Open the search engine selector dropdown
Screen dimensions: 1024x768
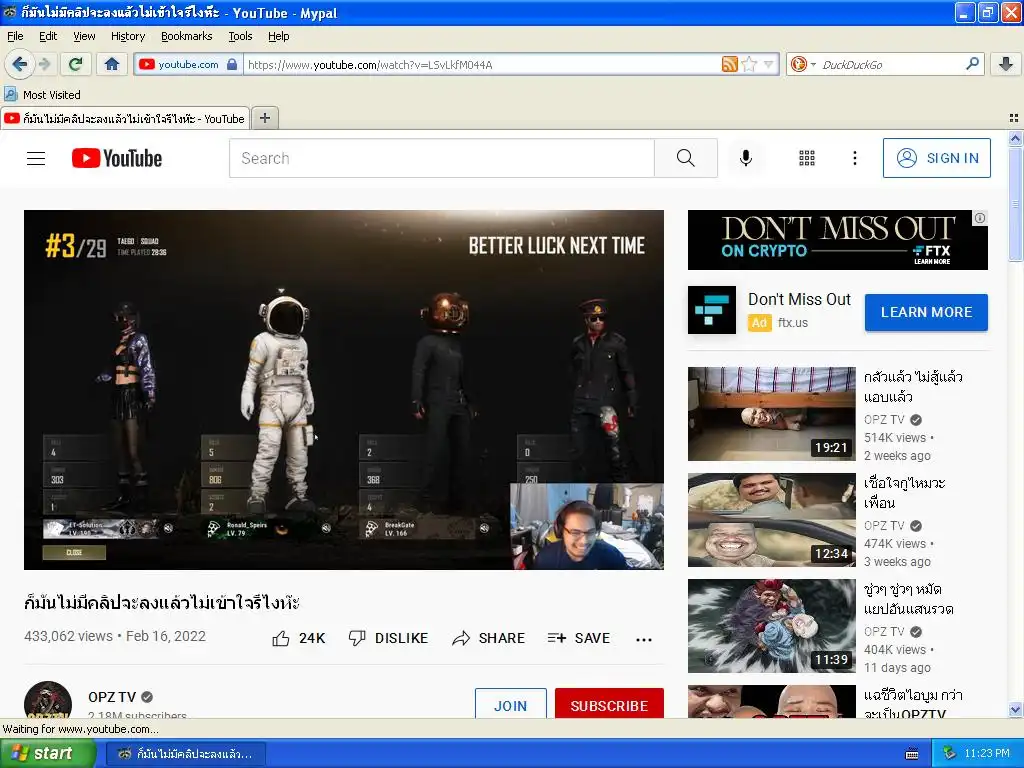coord(803,64)
